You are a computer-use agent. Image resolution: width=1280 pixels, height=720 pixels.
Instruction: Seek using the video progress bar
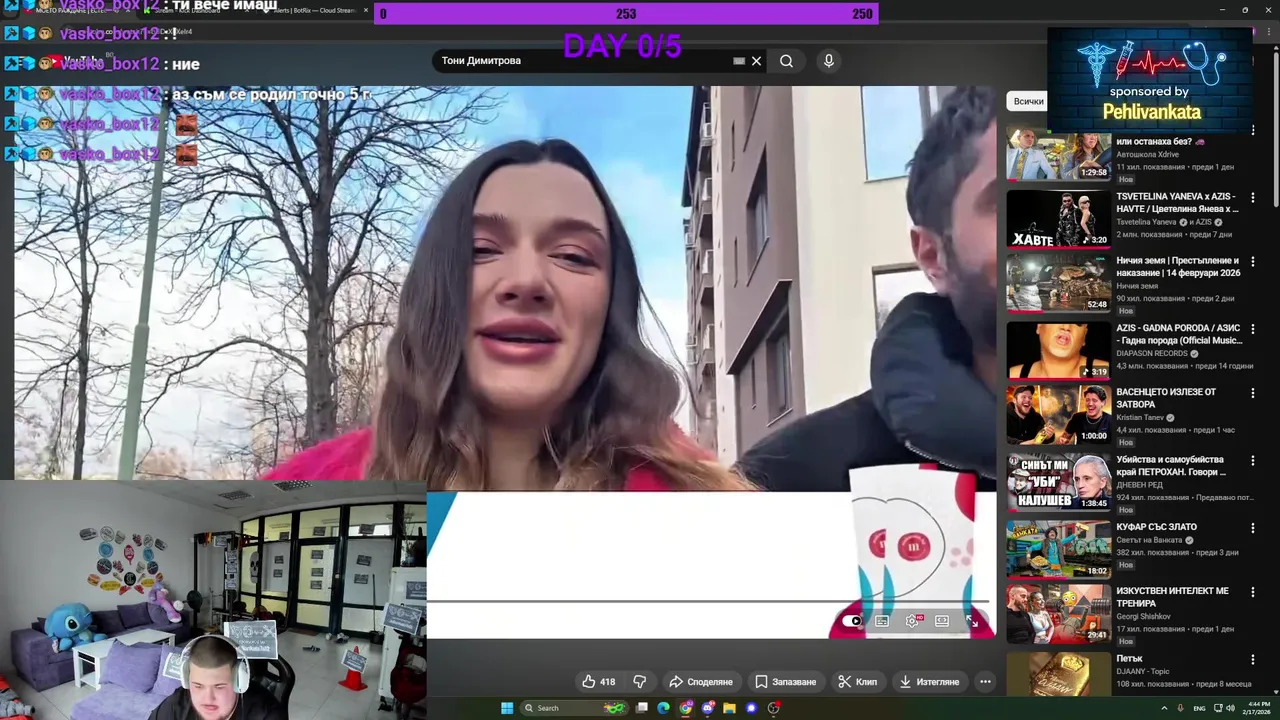point(708,602)
